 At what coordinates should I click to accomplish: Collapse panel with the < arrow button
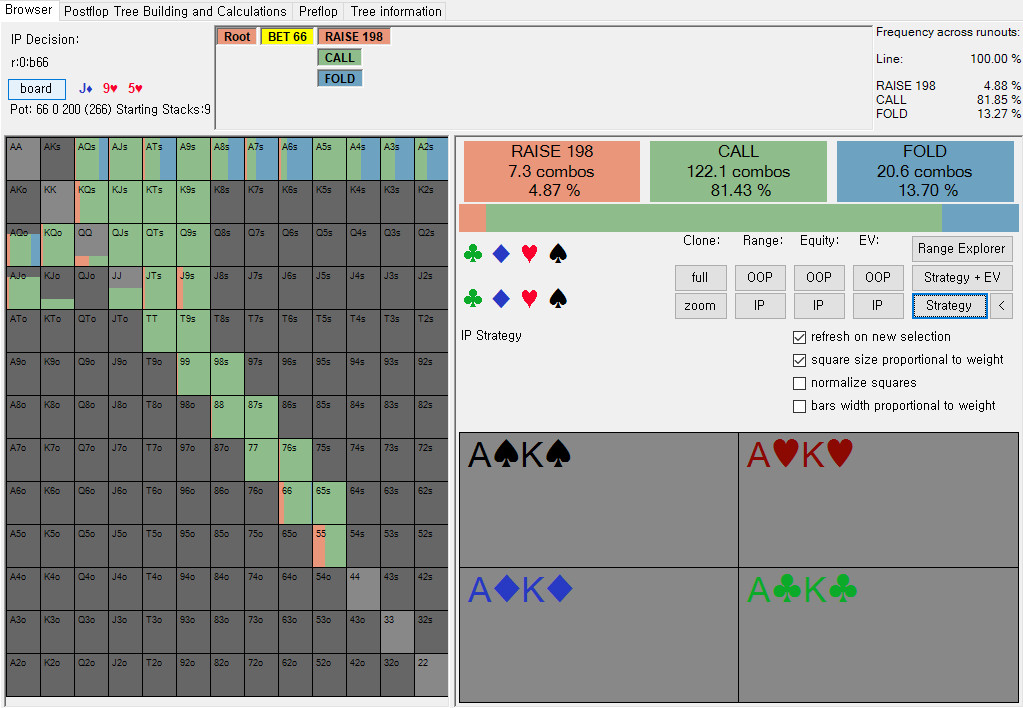(1001, 306)
